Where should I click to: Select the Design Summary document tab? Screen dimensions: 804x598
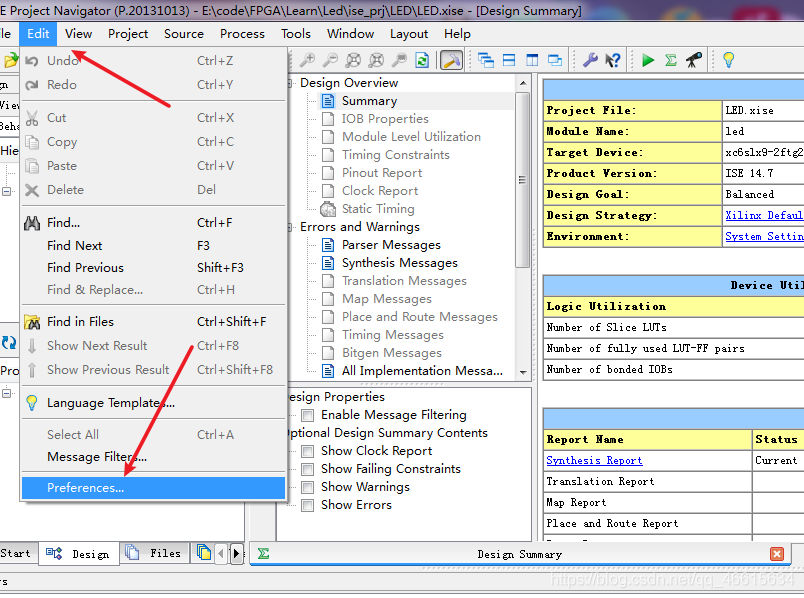pyautogui.click(x=519, y=554)
